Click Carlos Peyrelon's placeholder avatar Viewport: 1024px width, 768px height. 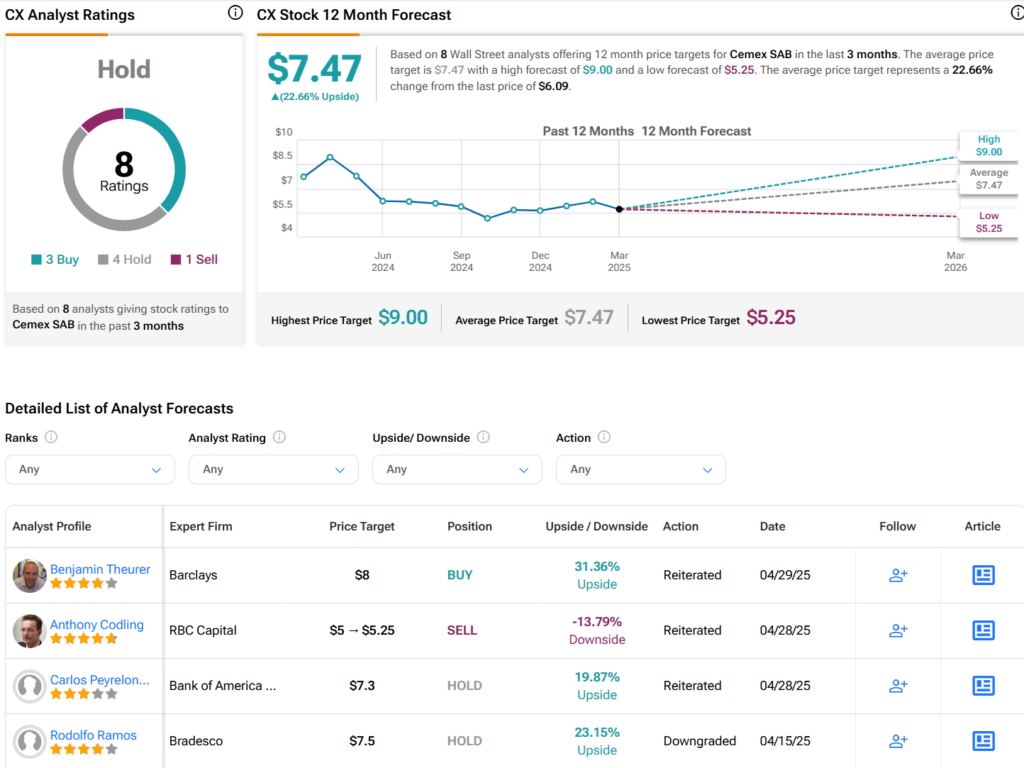pos(29,686)
